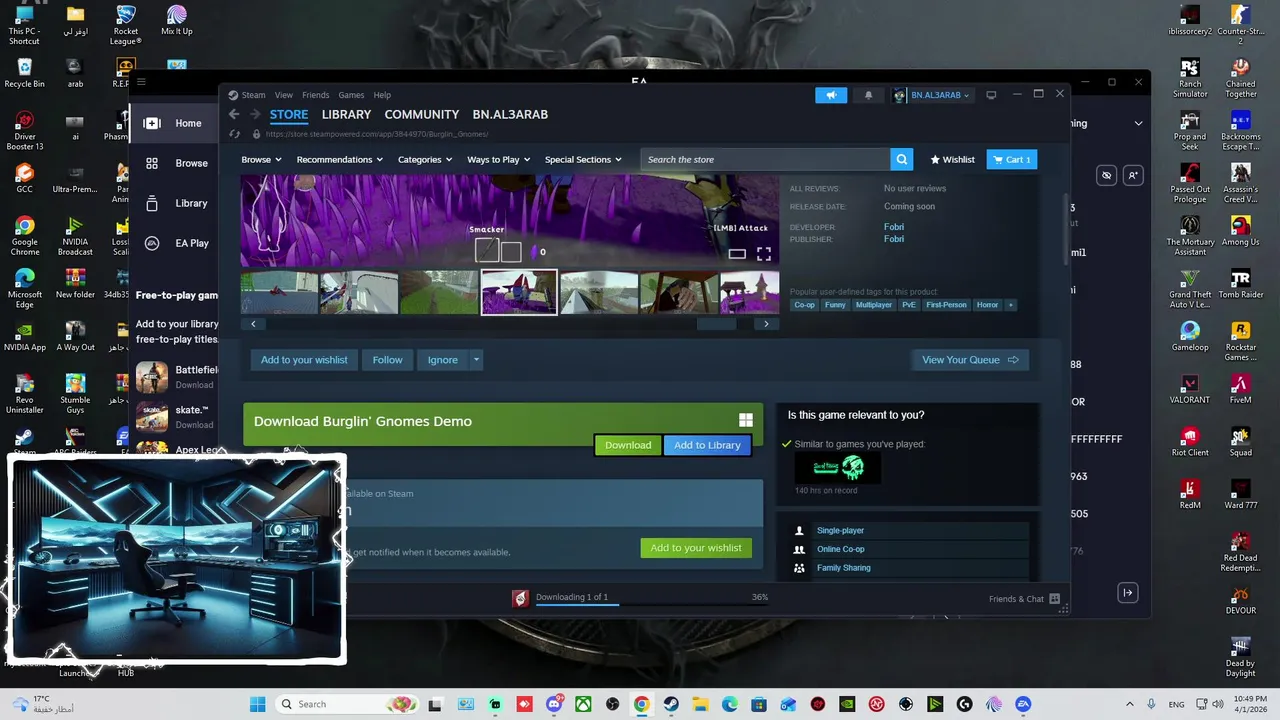
Task: Open Mix It Up desktop icon
Action: (176, 21)
